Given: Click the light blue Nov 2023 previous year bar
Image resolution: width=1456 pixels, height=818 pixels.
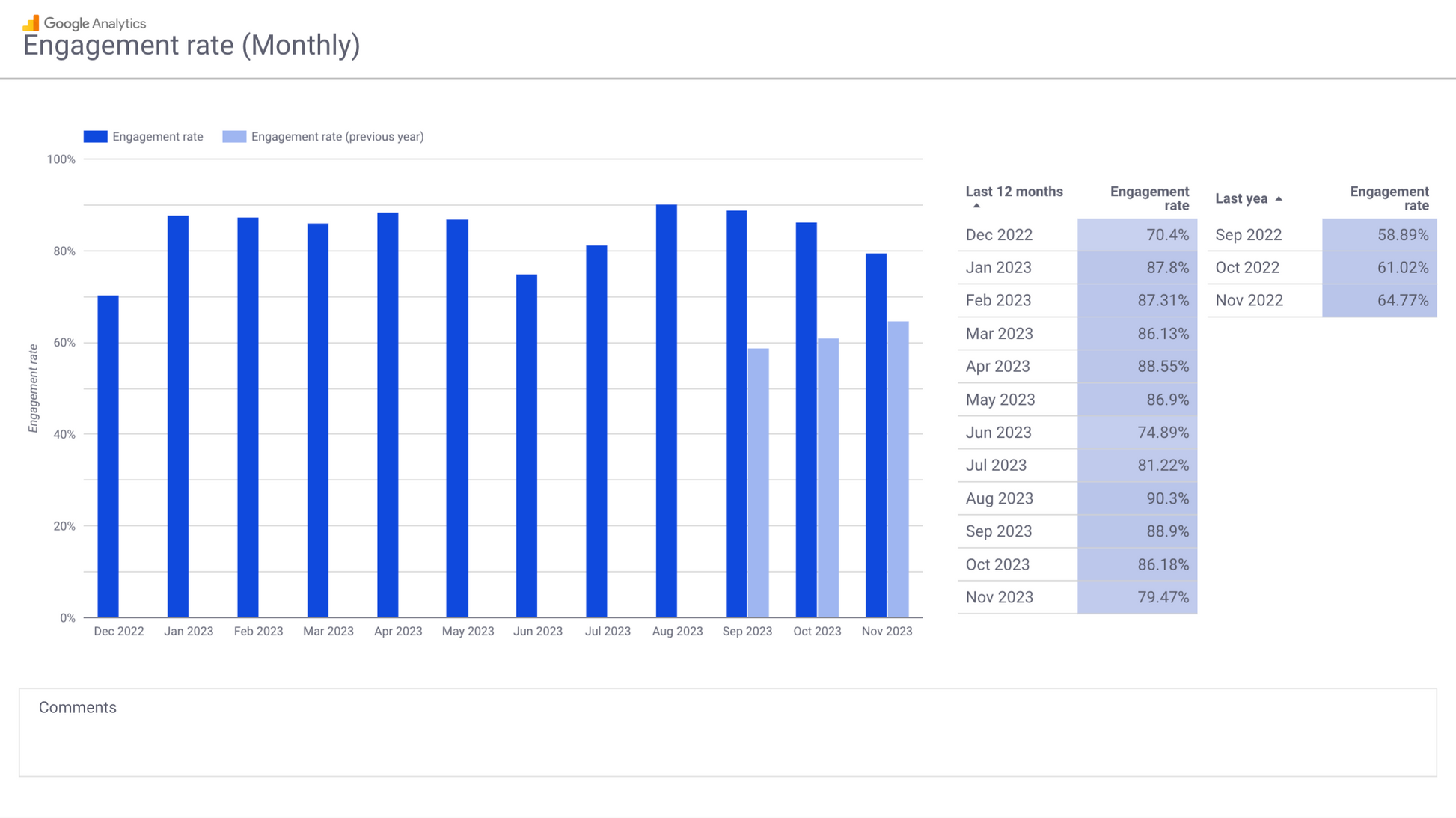Looking at the screenshot, I should pyautogui.click(x=898, y=469).
